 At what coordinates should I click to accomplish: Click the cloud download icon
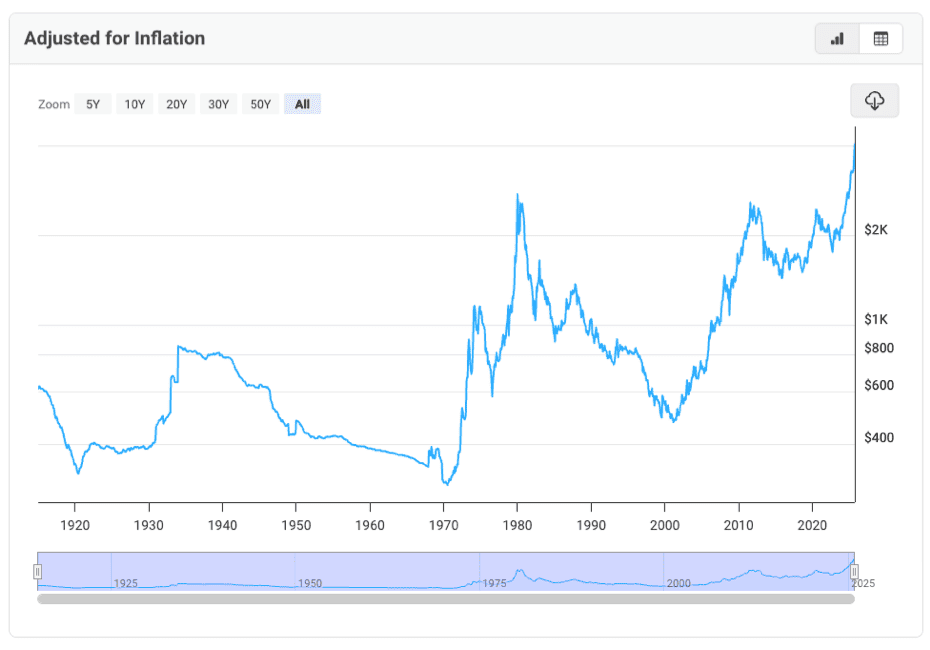click(875, 101)
